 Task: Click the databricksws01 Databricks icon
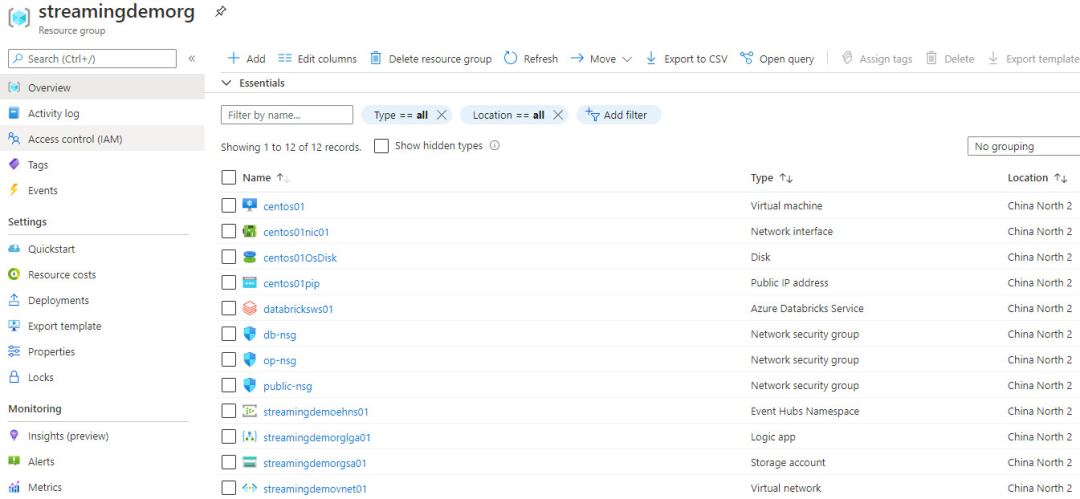249,309
